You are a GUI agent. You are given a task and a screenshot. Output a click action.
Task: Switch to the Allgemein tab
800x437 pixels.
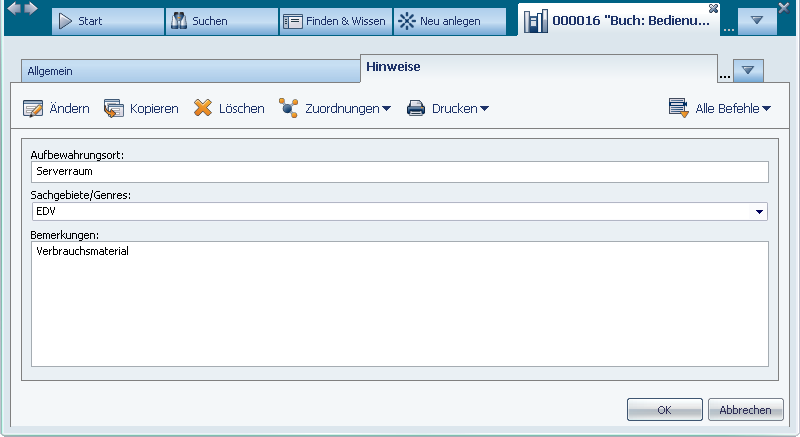pos(190,71)
